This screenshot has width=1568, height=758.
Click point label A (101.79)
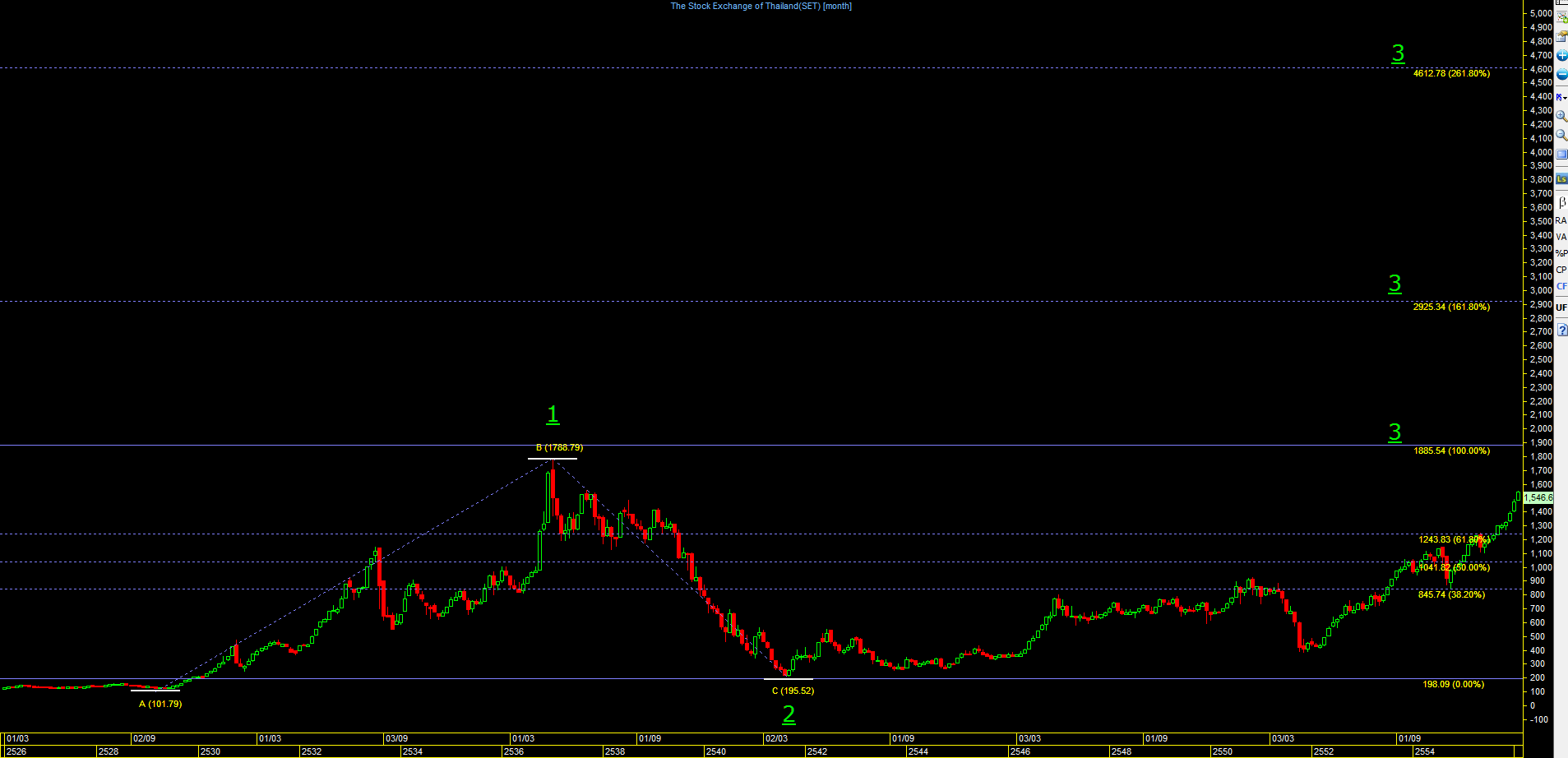pos(160,704)
